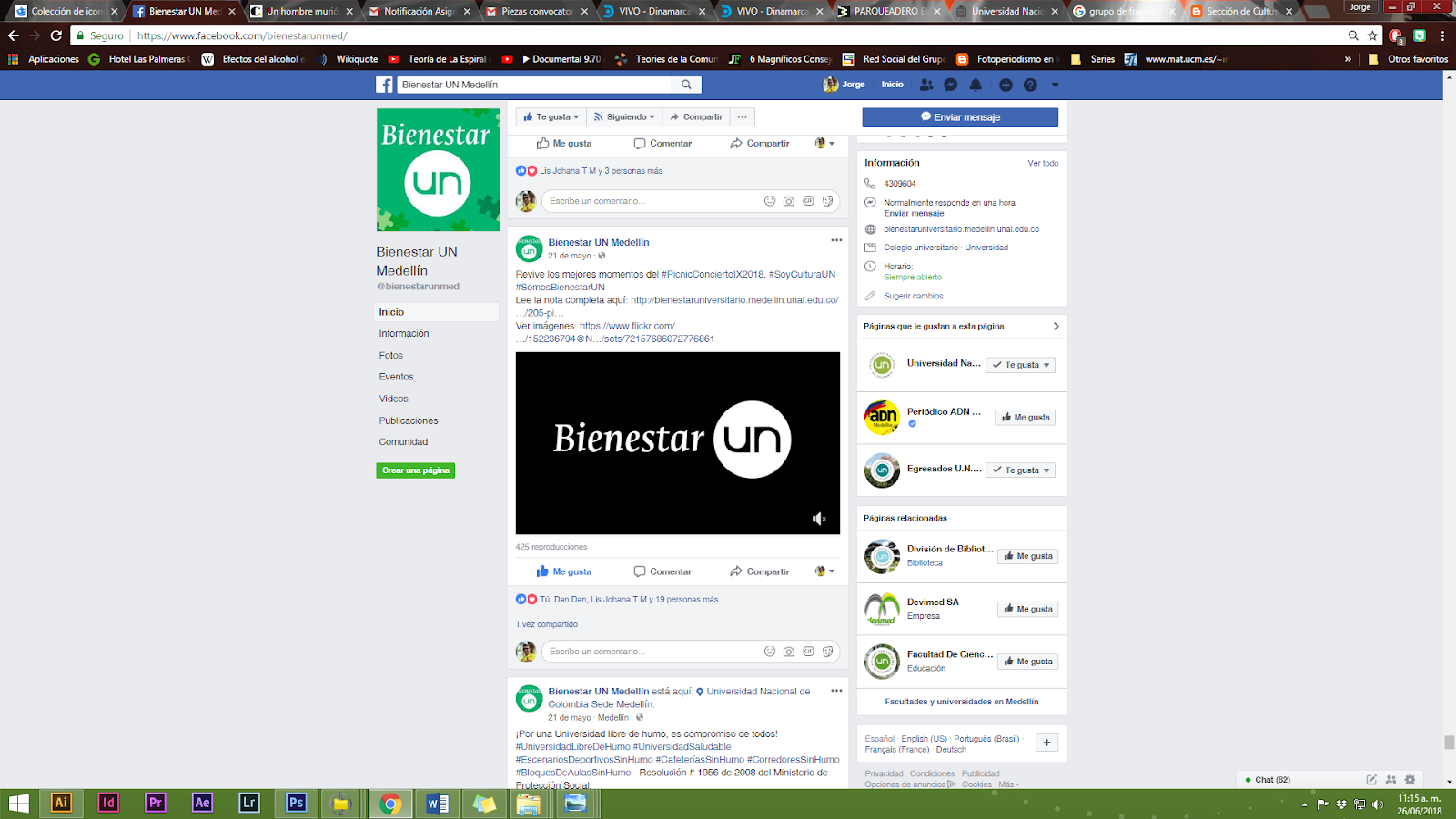Like the Facultad De Cienc... page
The width and height of the screenshot is (1456, 819).
point(1028,662)
